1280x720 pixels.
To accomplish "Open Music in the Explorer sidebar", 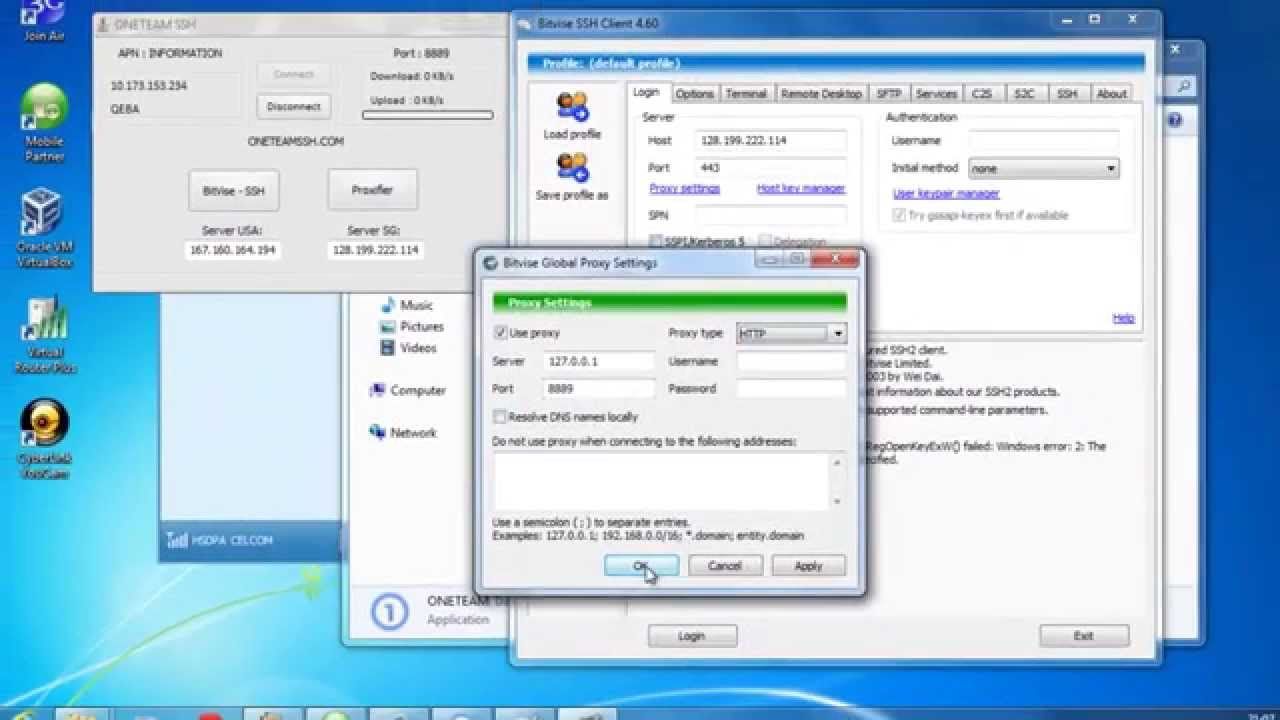I will tap(406, 305).
